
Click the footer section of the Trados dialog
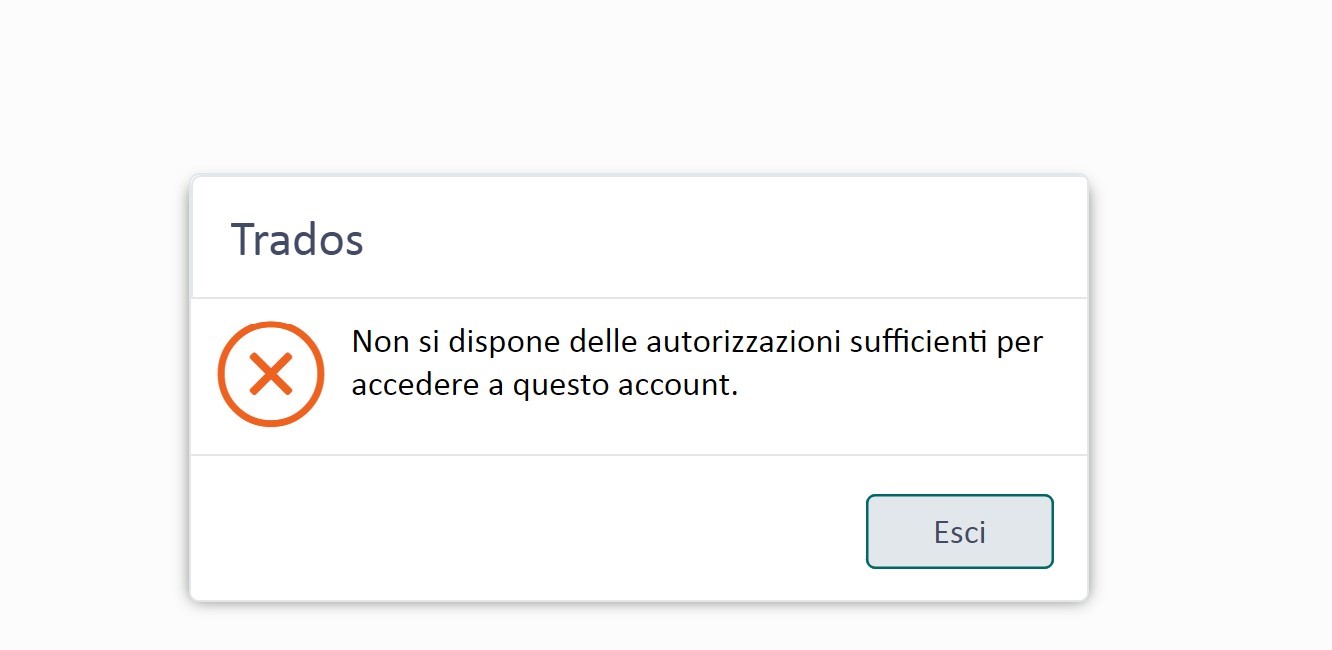pos(639,528)
